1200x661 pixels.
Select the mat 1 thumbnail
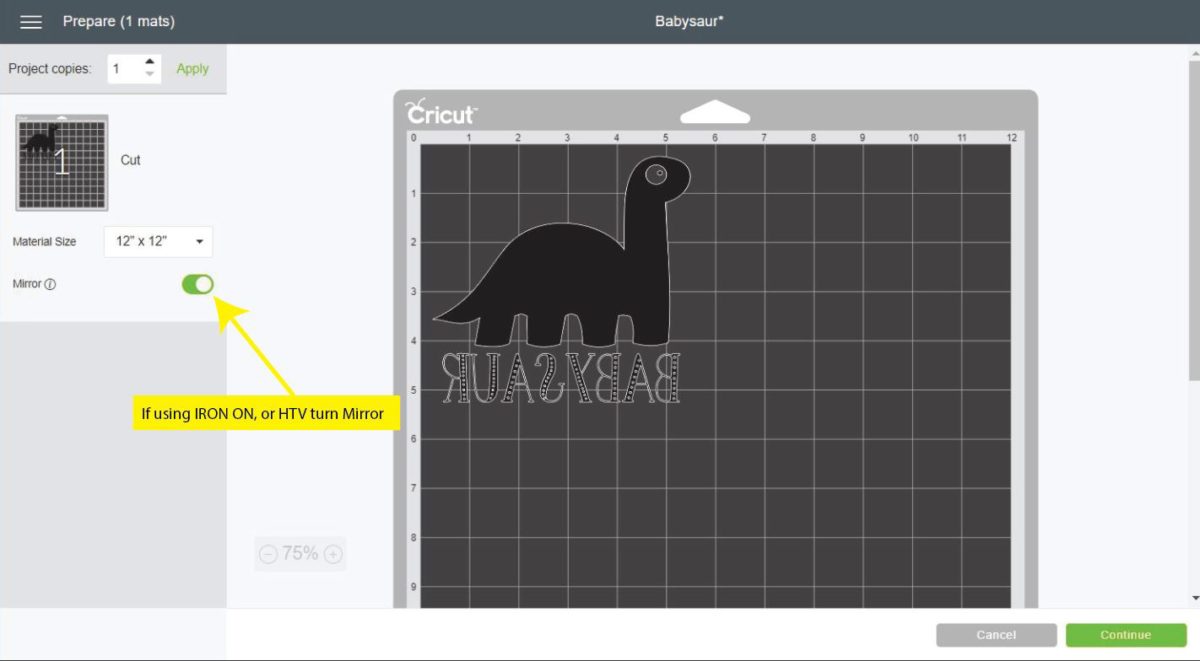coord(62,162)
